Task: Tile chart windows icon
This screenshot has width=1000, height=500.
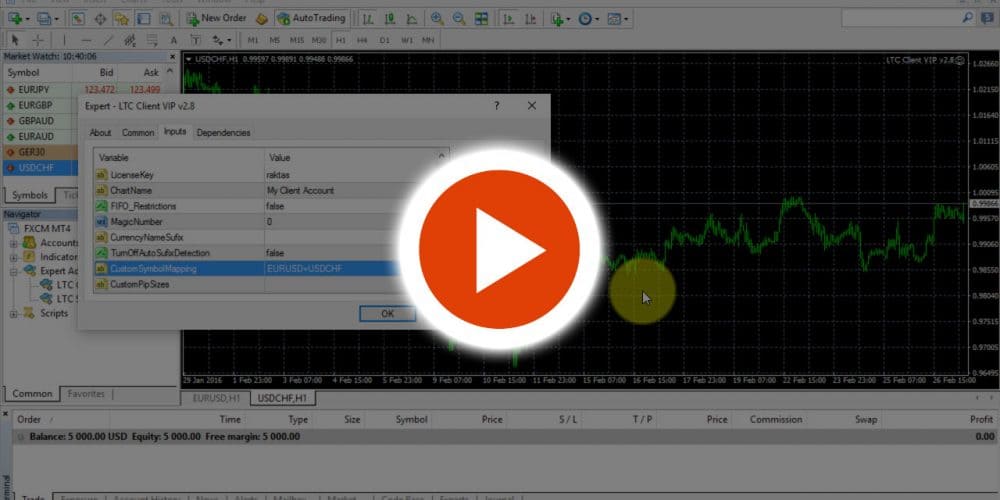Action: 482,18
